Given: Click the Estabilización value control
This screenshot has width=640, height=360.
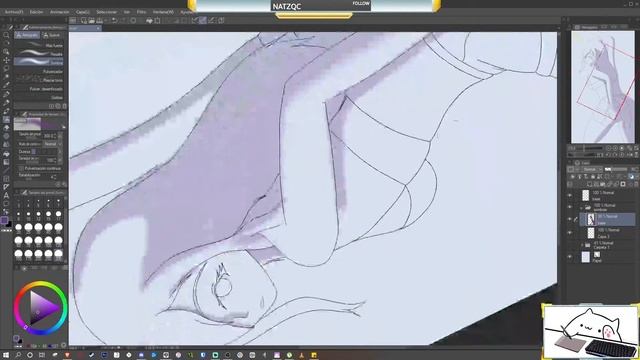Looking at the screenshot, I should 53,177.
